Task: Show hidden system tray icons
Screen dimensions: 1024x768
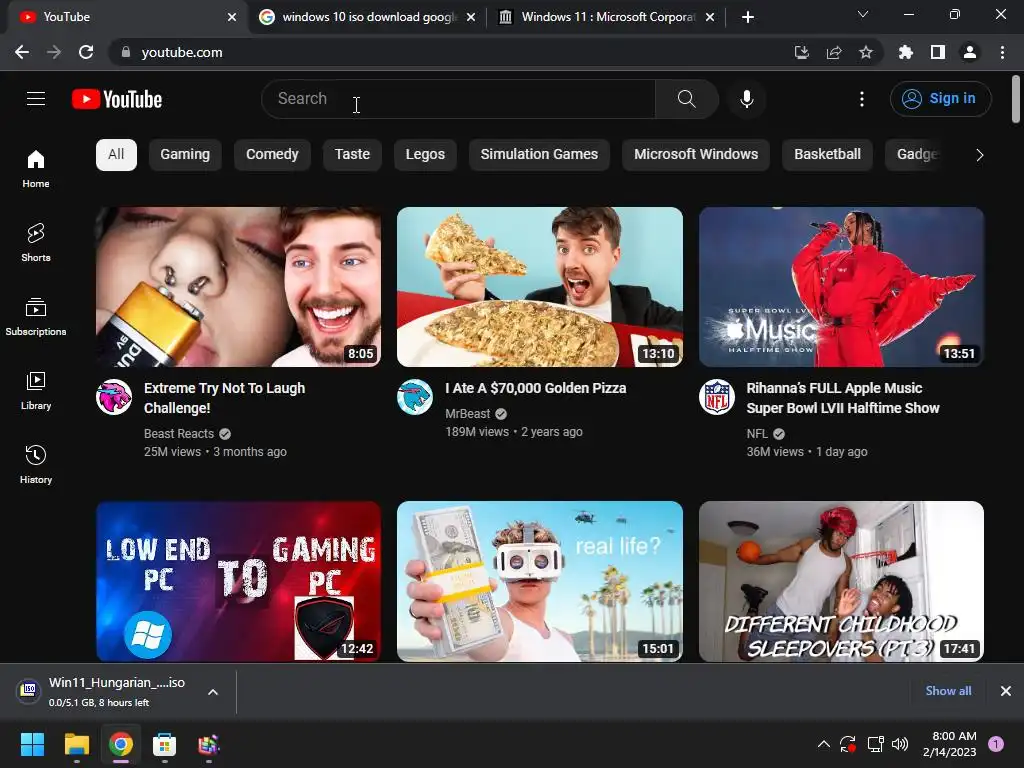Action: point(824,744)
